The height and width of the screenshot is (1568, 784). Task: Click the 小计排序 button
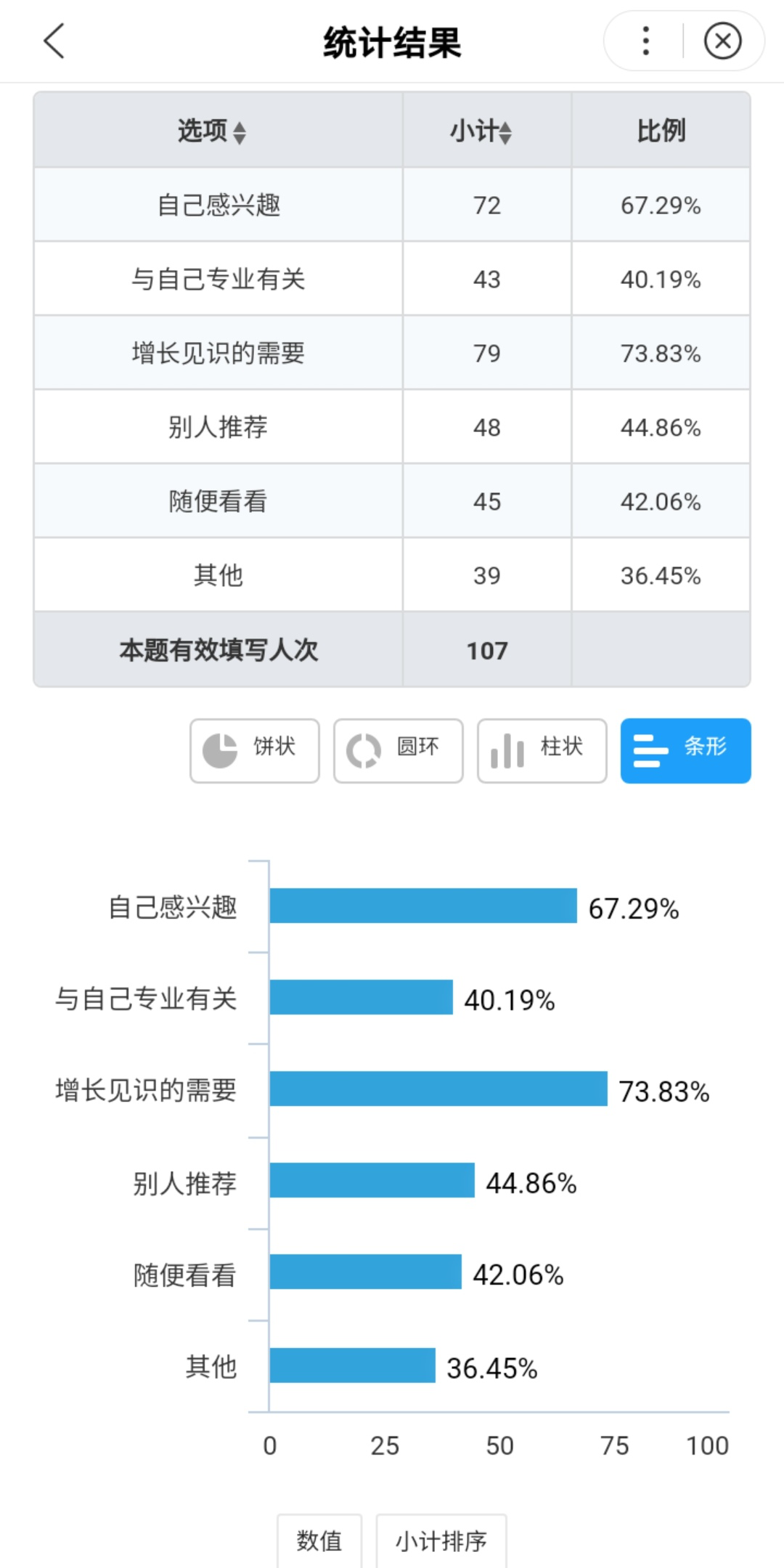(441, 1540)
